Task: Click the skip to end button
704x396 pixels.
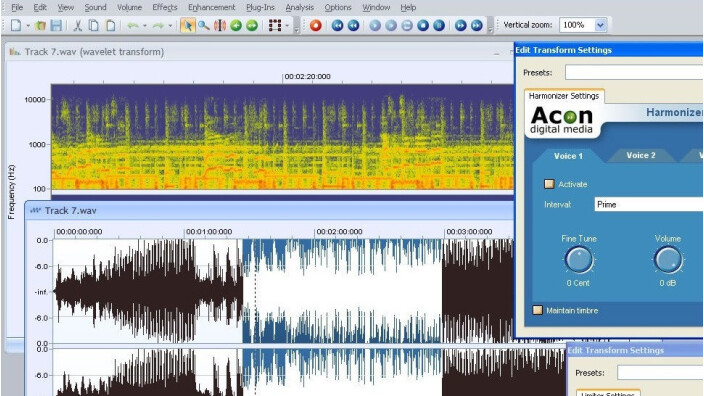Action: (x=477, y=26)
